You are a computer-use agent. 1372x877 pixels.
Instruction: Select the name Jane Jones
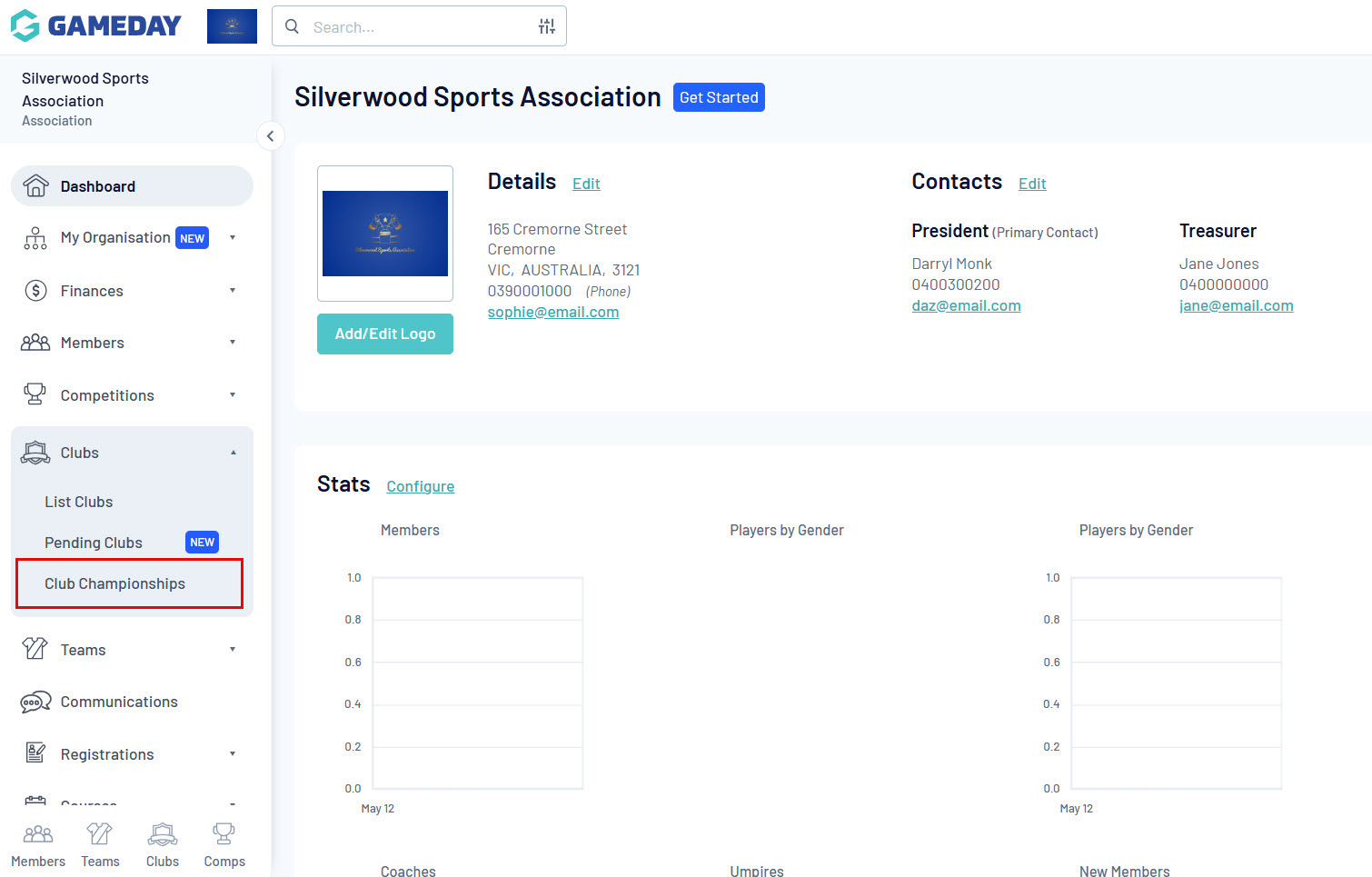pos(1219,264)
